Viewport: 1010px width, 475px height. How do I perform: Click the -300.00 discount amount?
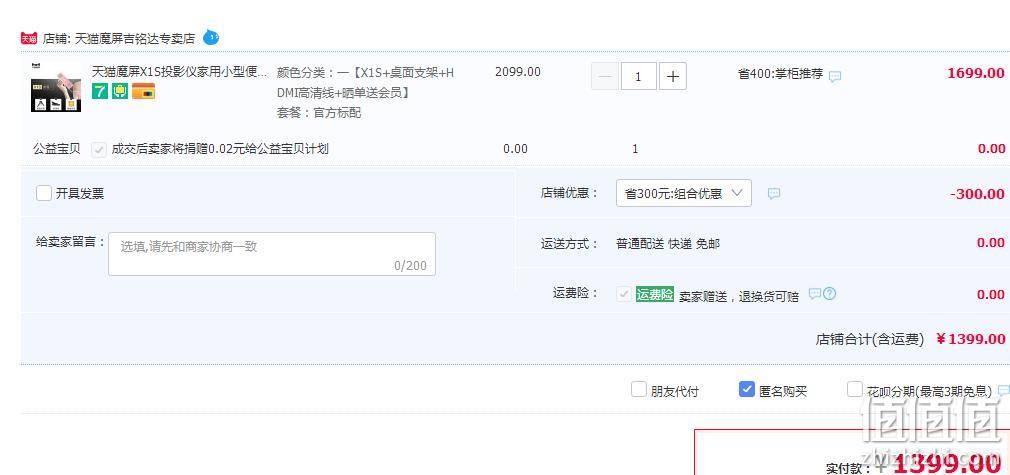pyautogui.click(x=977, y=194)
